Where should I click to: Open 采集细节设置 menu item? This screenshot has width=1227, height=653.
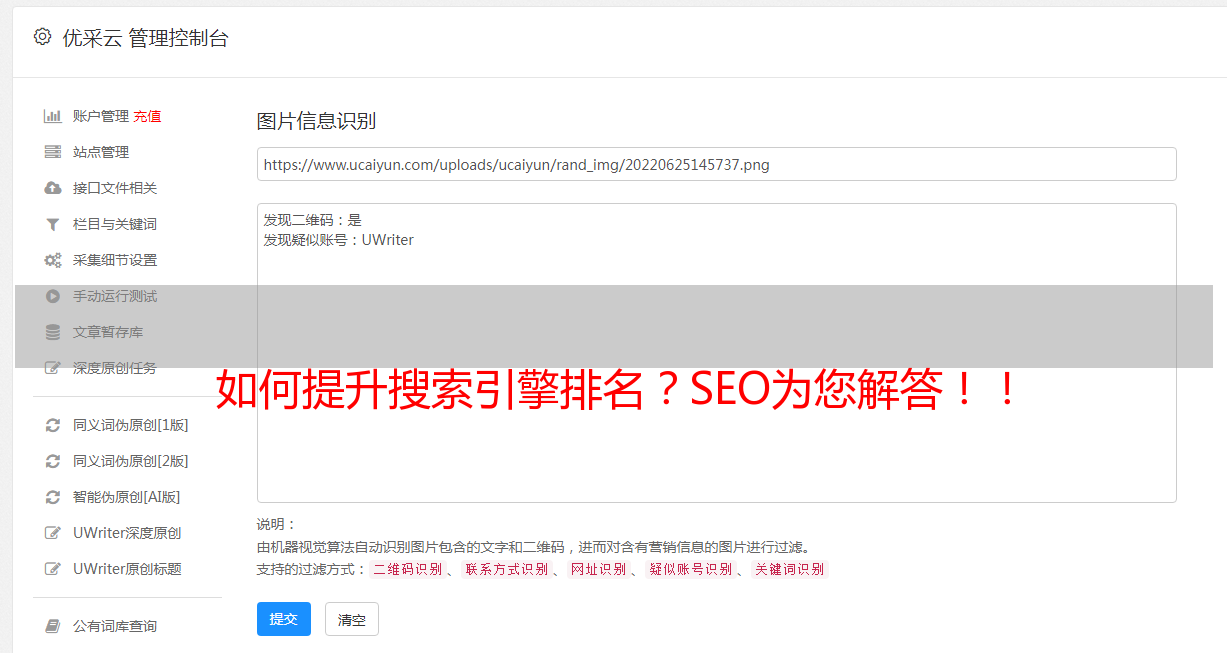click(115, 260)
